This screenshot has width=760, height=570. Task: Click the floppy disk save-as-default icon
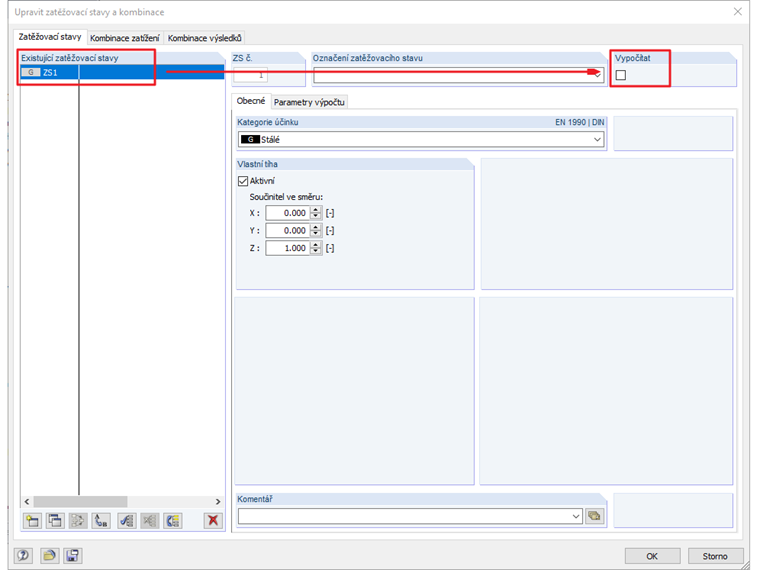[x=73, y=555]
